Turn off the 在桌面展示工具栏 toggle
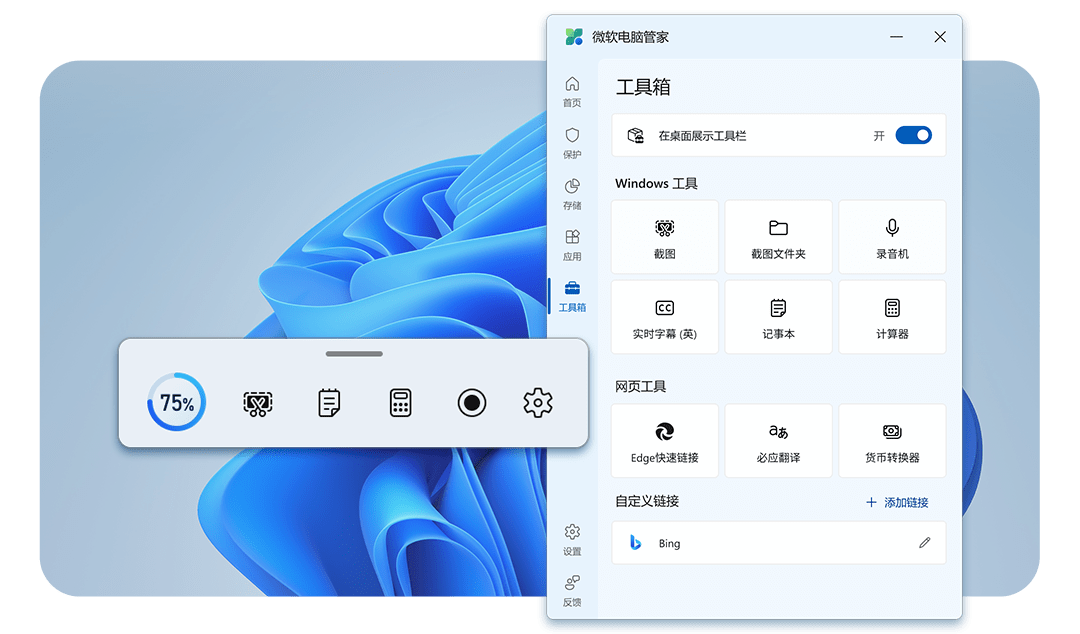 (913, 135)
